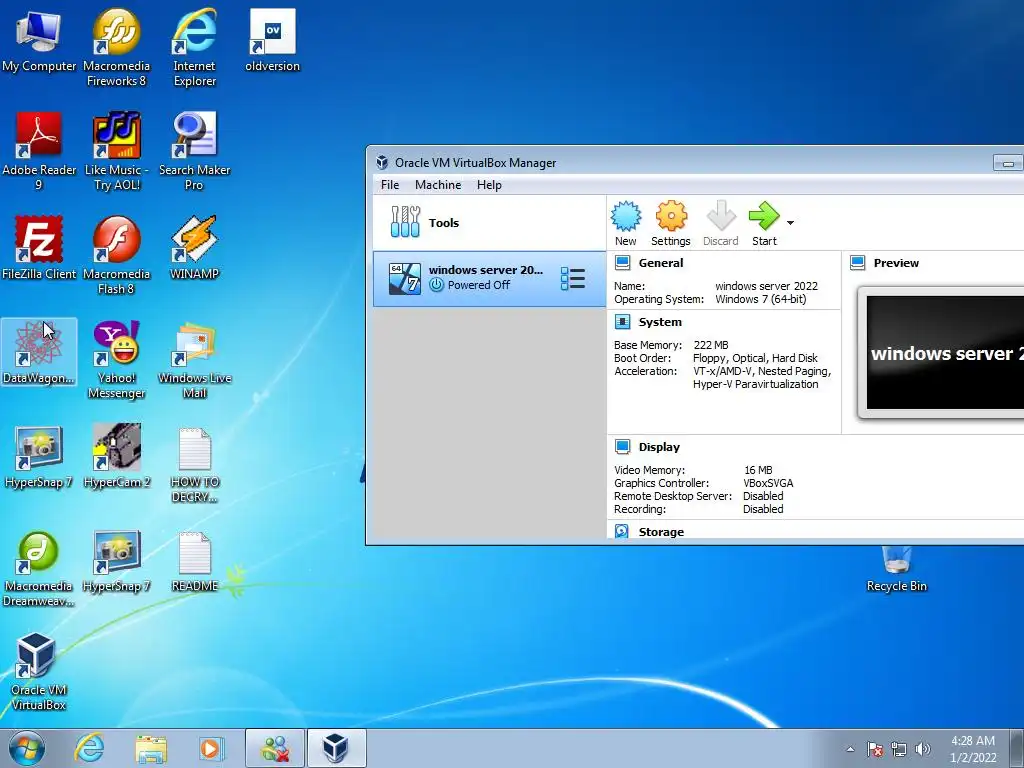1024x768 pixels.
Task: Show hidden system tray icons
Action: click(x=850, y=749)
